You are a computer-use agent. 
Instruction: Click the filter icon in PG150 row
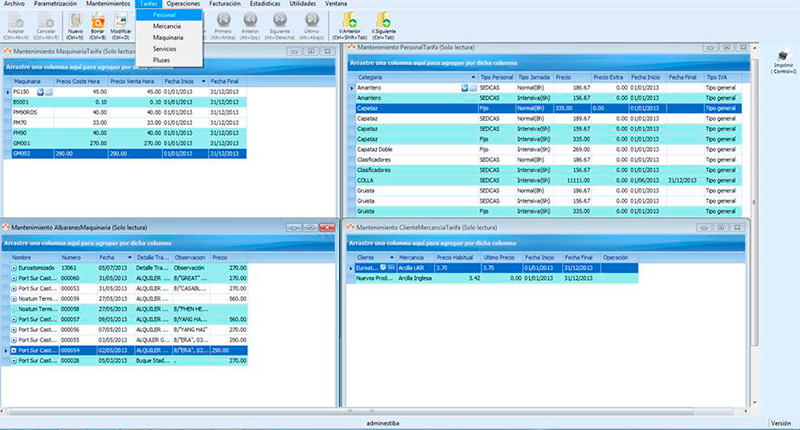40,92
